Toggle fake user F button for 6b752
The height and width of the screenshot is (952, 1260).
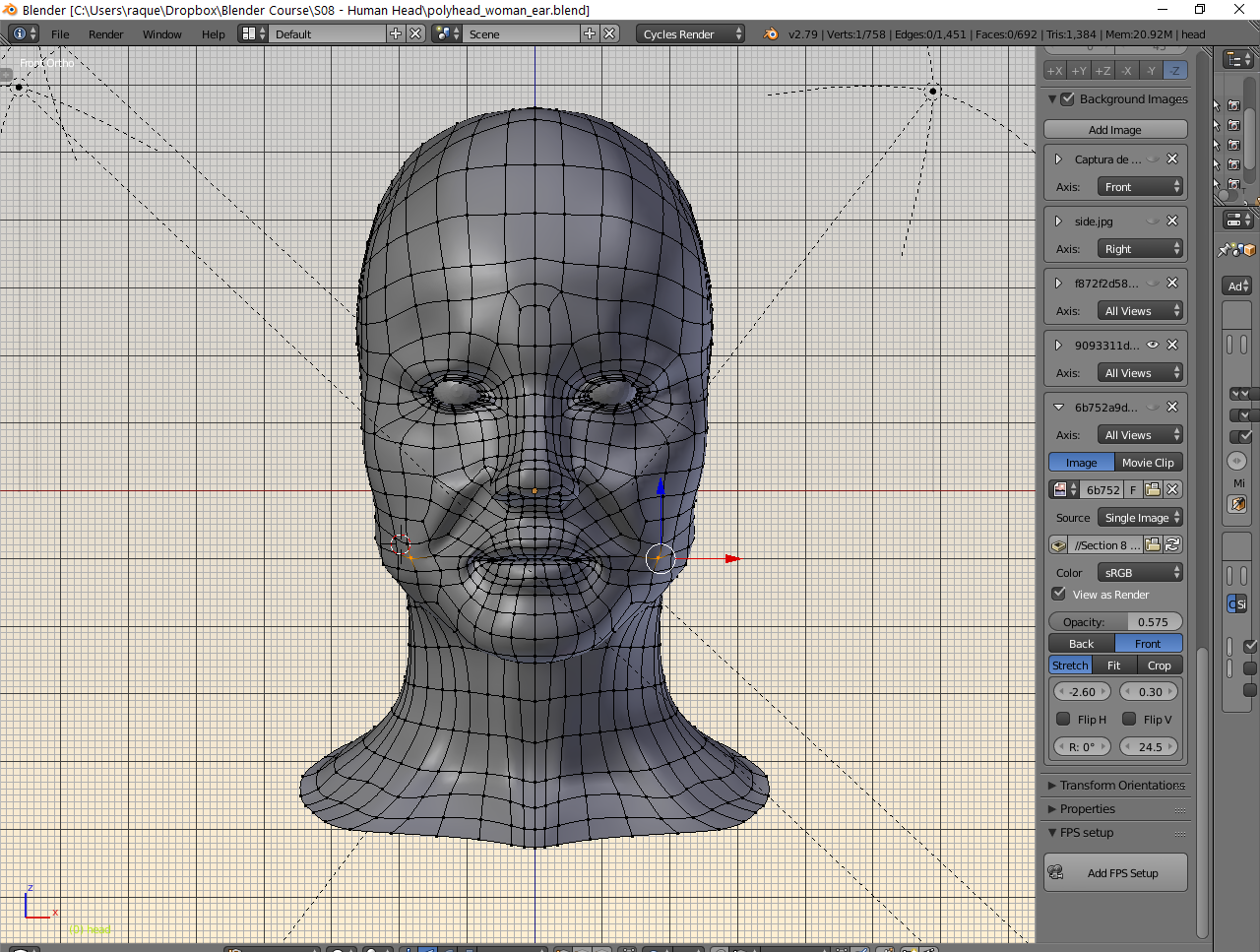tap(1133, 489)
